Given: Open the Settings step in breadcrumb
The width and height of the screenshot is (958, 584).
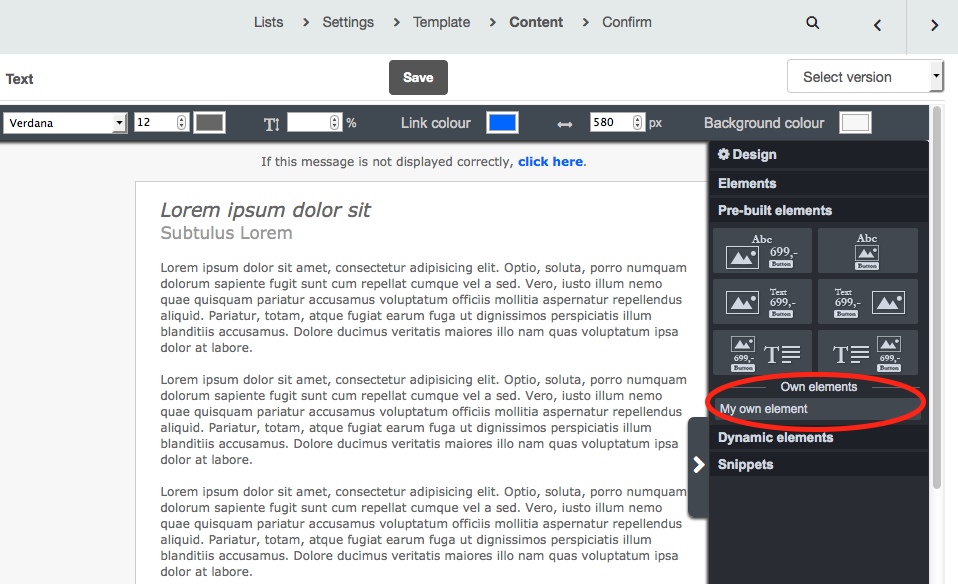Looking at the screenshot, I should 348,22.
